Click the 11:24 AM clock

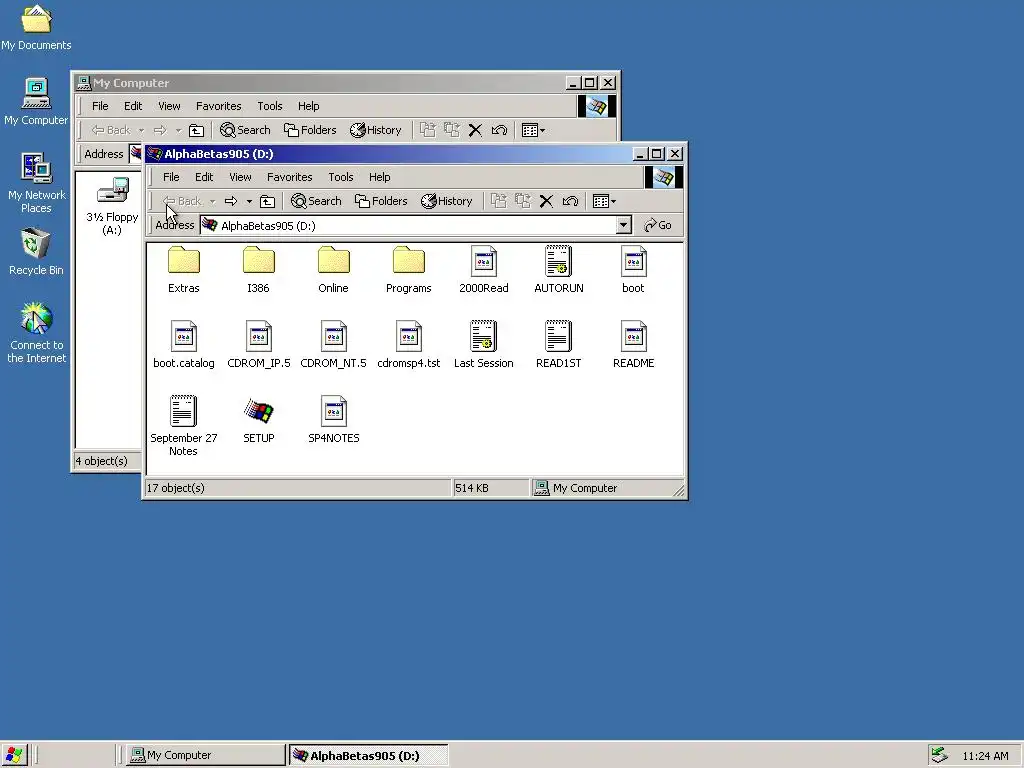(x=985, y=756)
